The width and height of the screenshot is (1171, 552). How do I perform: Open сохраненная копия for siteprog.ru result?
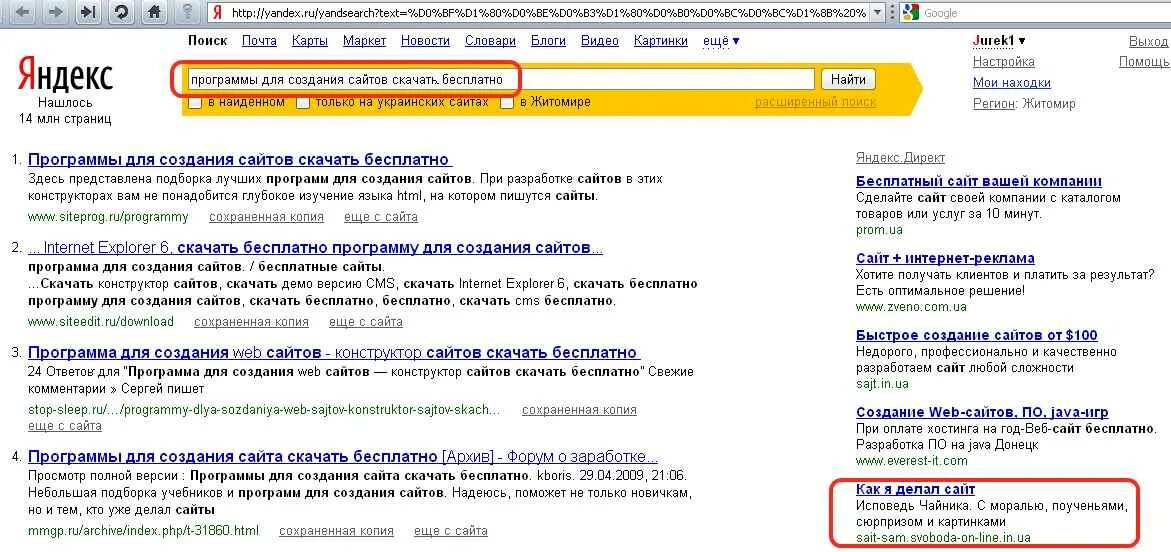pos(267,217)
